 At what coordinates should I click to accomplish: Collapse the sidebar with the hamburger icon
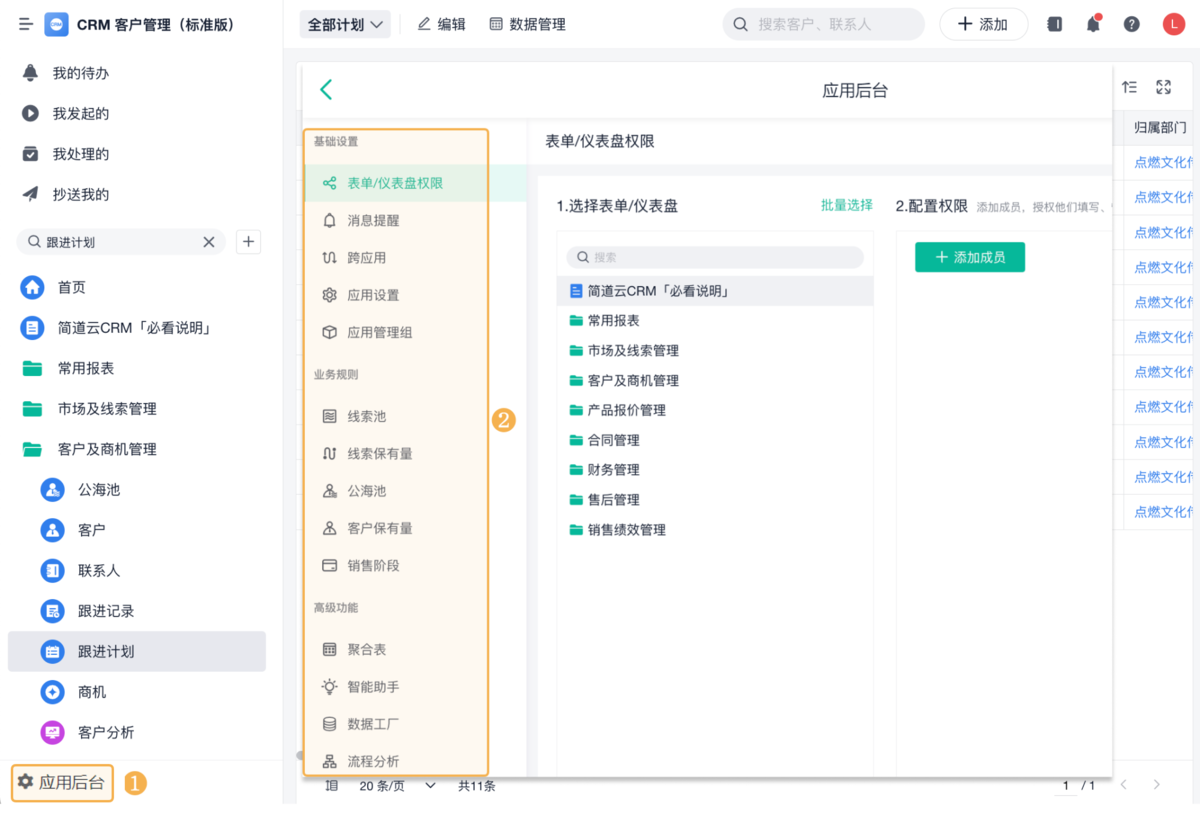click(x=26, y=24)
